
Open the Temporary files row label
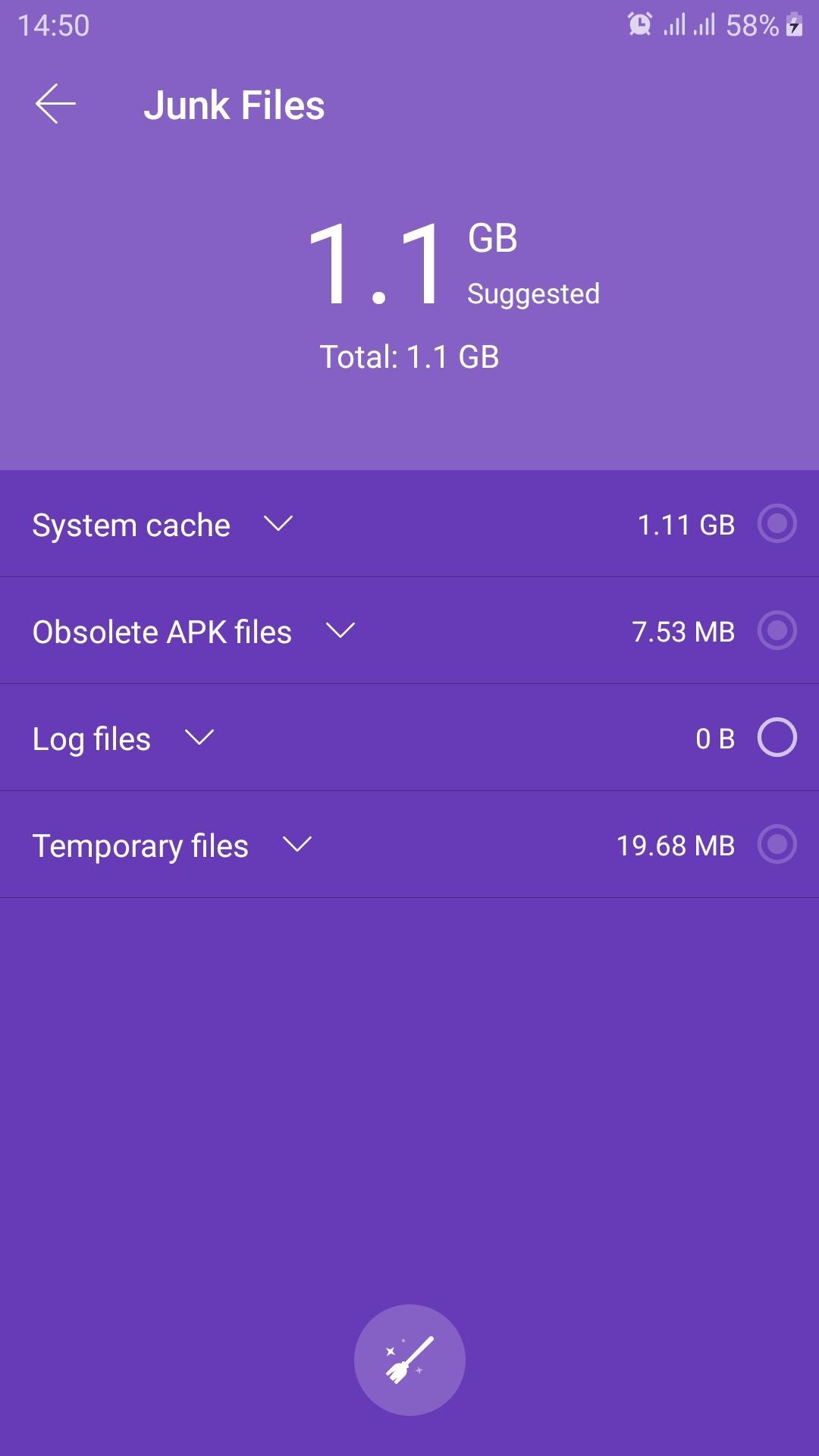click(x=140, y=846)
